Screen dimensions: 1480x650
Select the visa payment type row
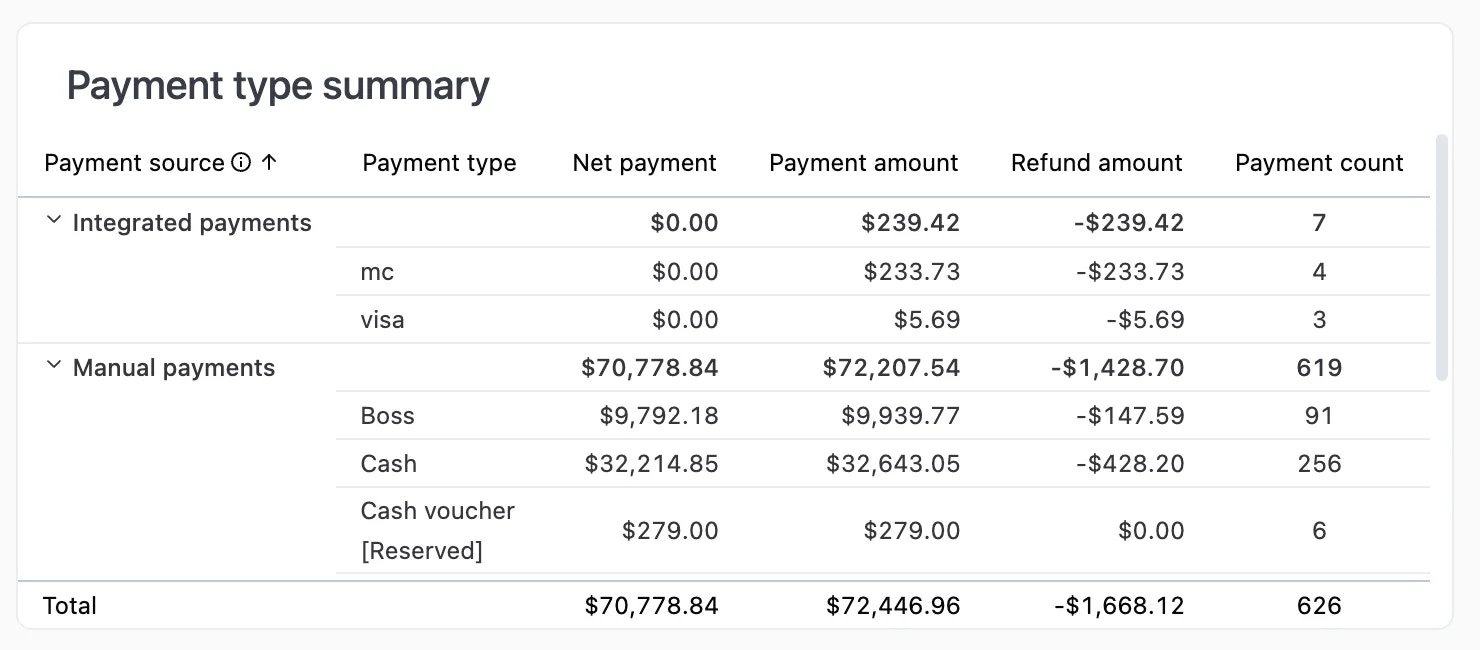point(382,319)
